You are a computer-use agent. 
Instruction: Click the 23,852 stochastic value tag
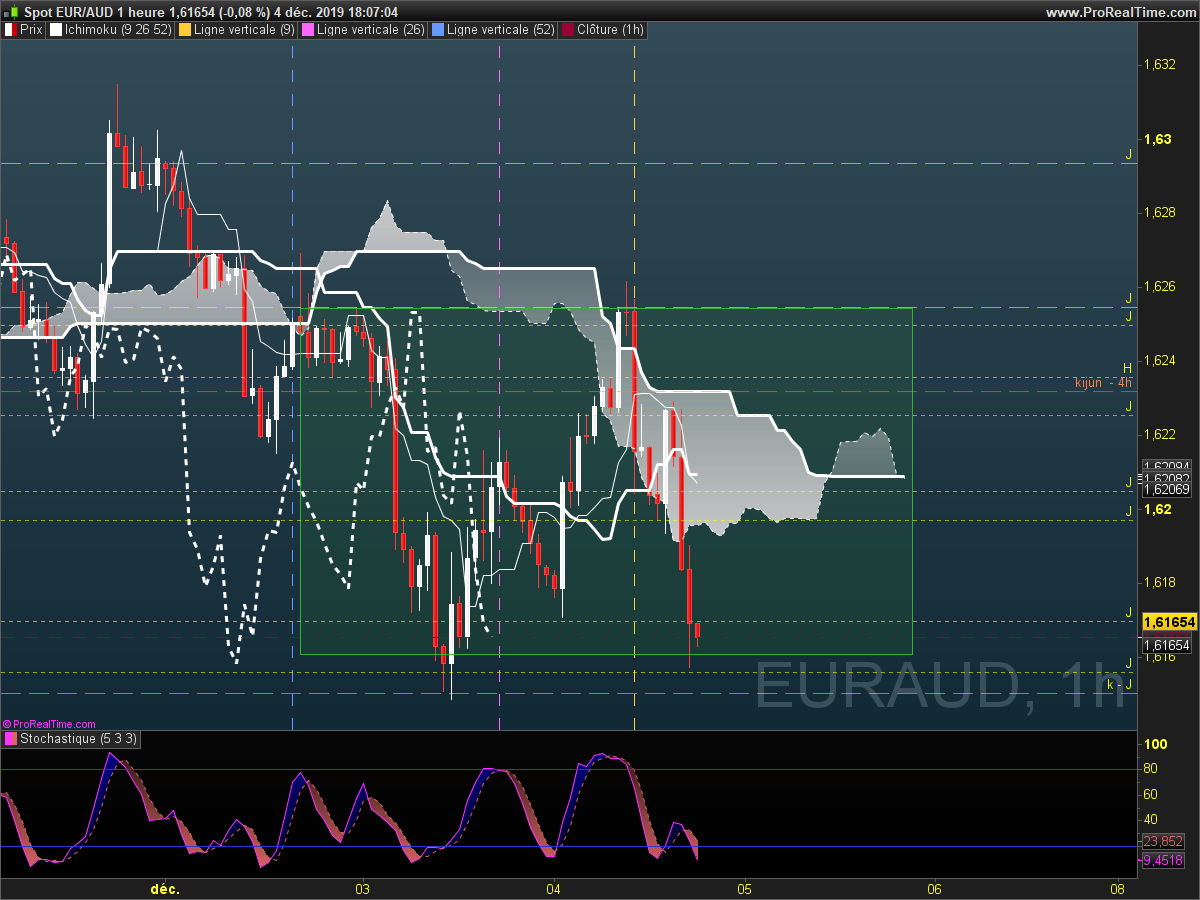[x=1163, y=842]
